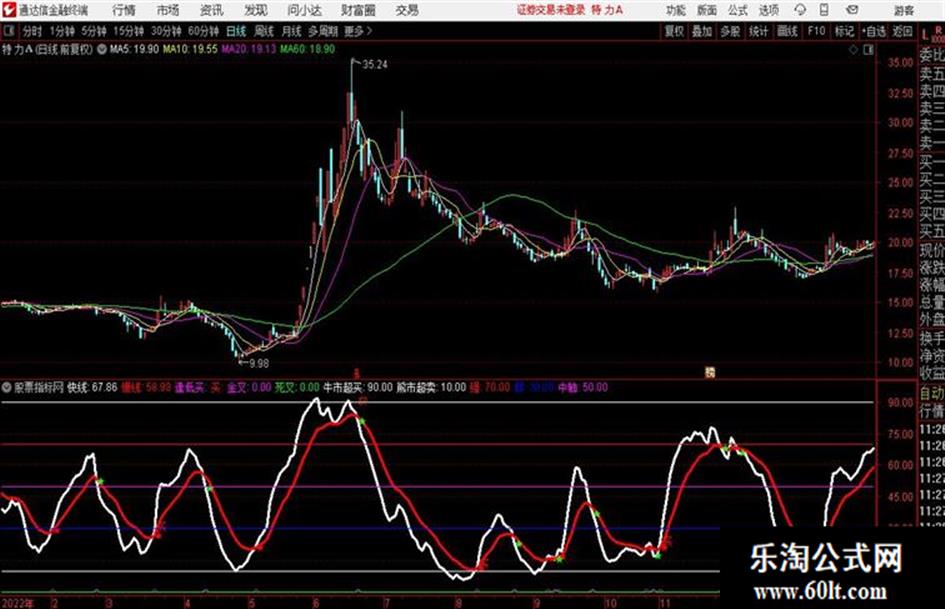Click 快线: 67.86 indicator value
The width and height of the screenshot is (945, 609).
tap(92, 387)
